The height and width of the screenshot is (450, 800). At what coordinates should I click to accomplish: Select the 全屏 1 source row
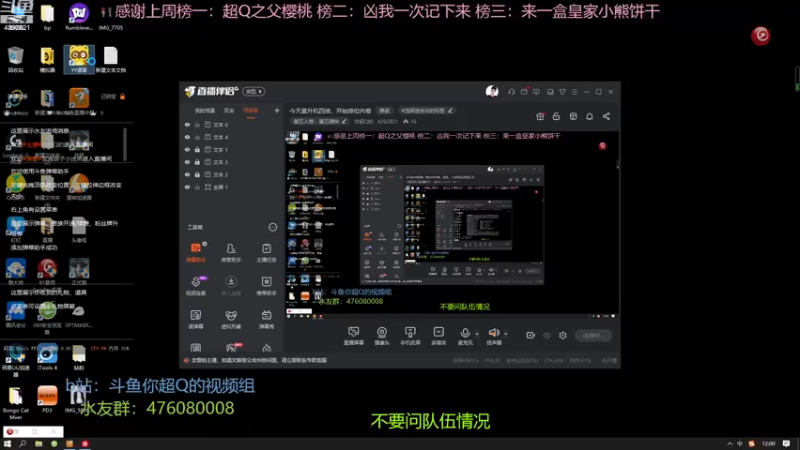(231, 187)
